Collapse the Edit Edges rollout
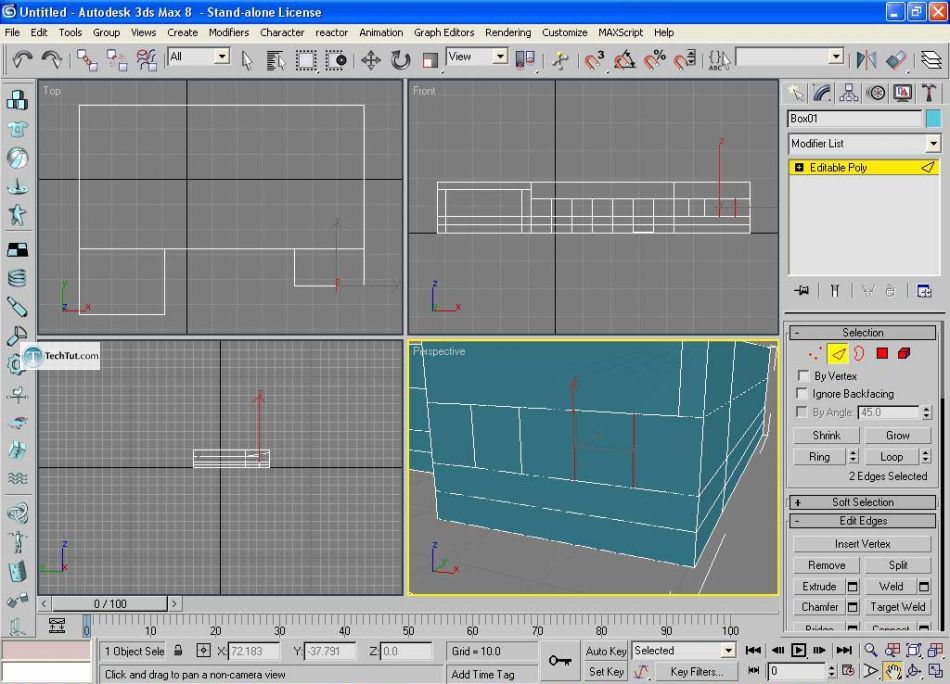The height and width of the screenshot is (684, 950). [x=862, y=521]
